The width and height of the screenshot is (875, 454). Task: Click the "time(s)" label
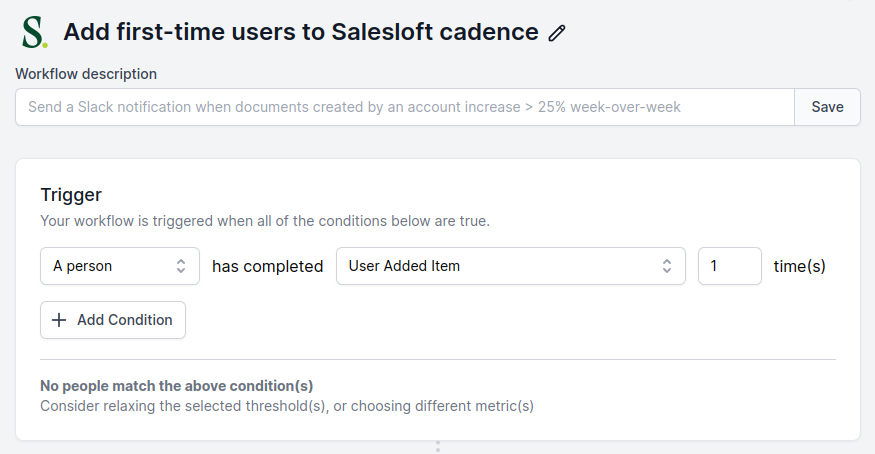800,267
